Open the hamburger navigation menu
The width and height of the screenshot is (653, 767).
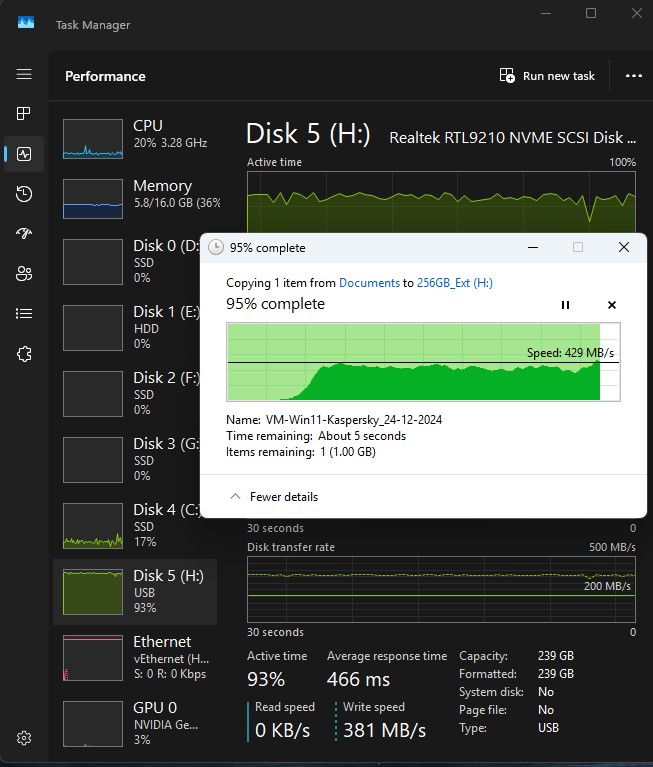click(x=24, y=75)
